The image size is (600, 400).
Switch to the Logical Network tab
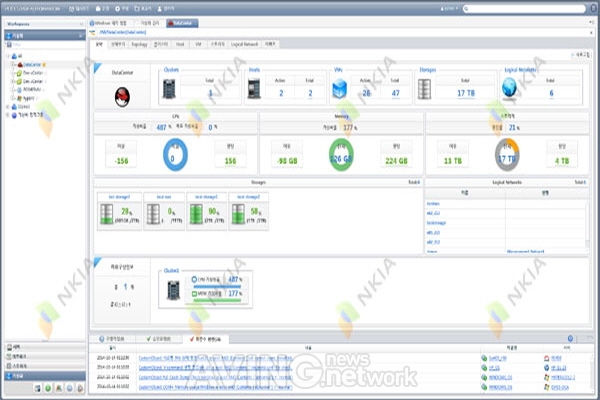tap(245, 44)
